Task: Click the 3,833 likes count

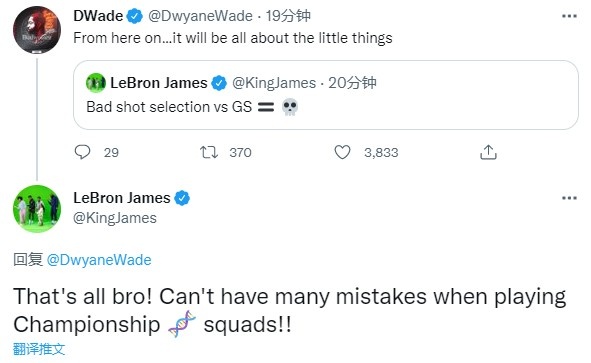Action: 381,152
